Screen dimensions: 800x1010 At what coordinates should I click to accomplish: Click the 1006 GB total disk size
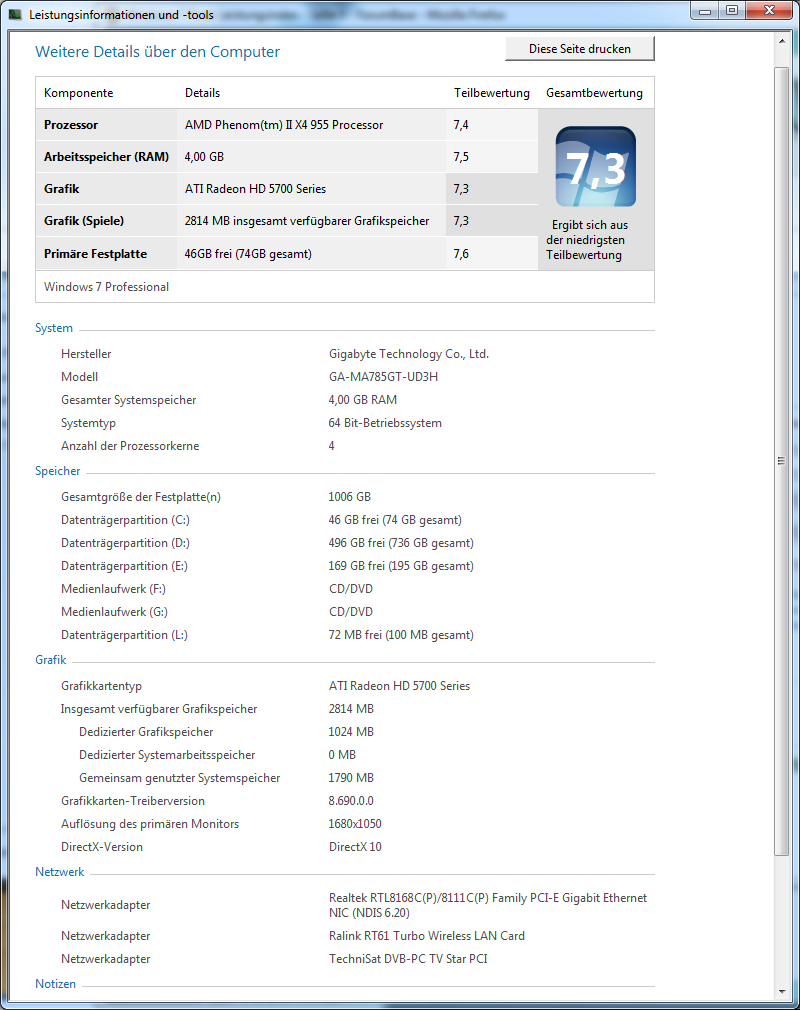click(350, 497)
